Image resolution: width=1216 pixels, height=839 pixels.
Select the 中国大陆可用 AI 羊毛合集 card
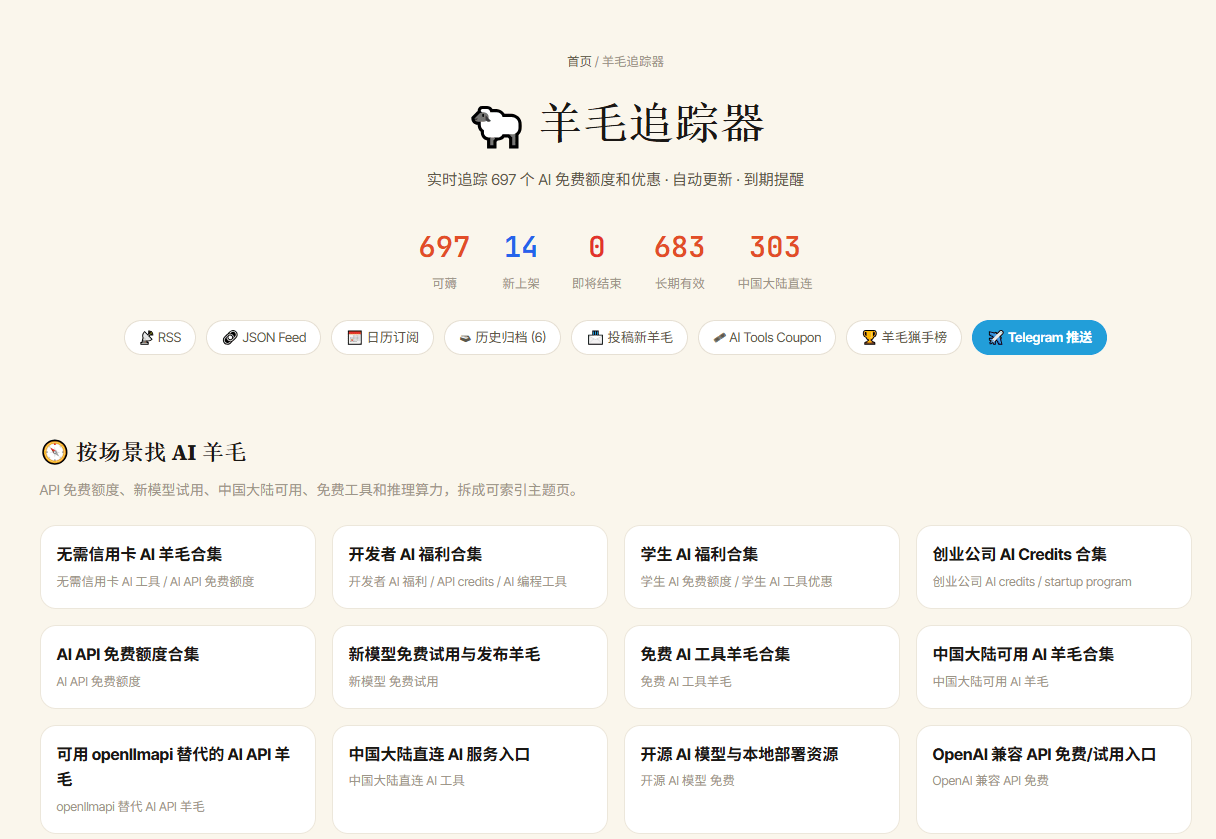1054,667
